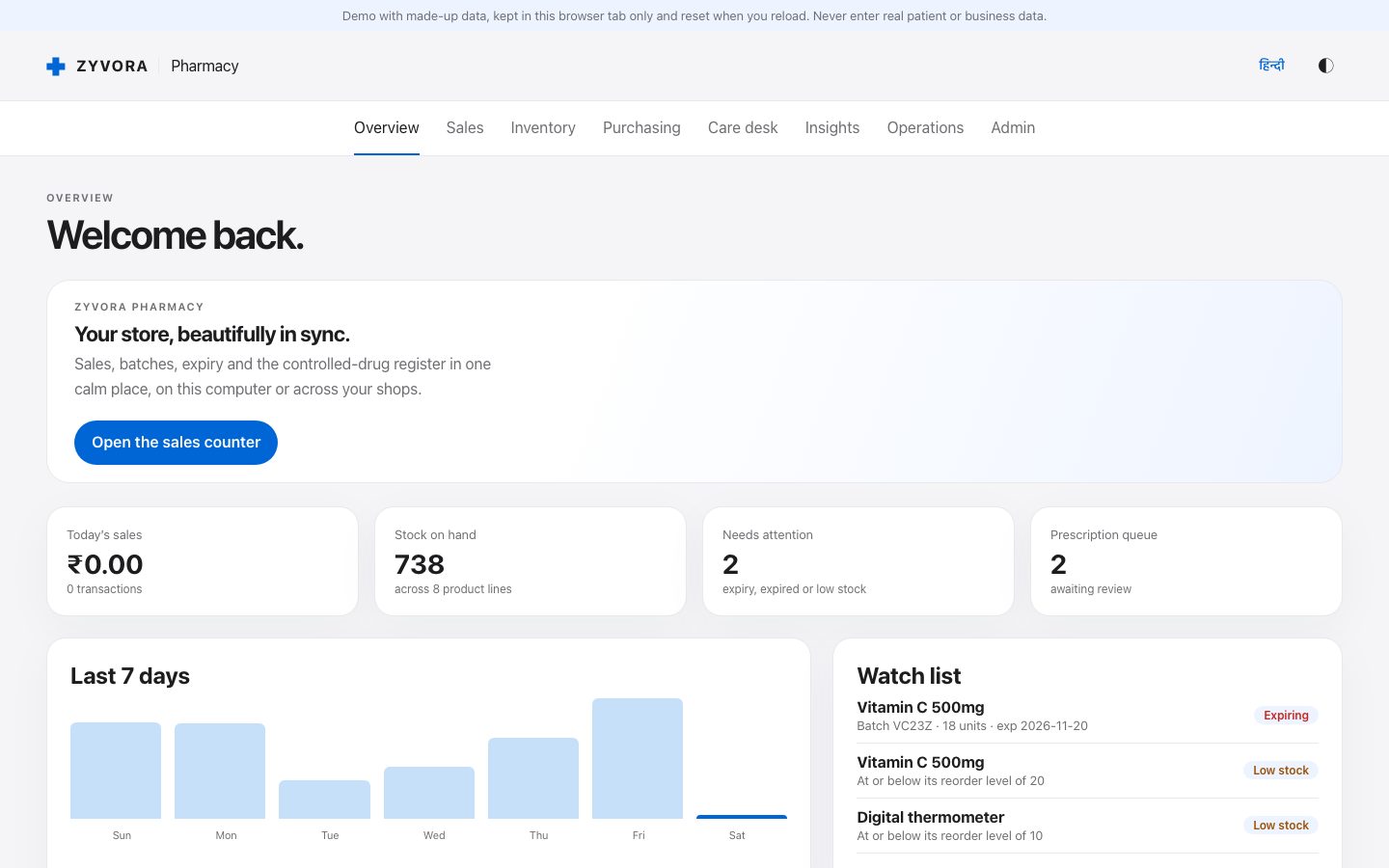1389x868 pixels.
Task: Click the Wednesday bar in the chart
Action: 429,793
